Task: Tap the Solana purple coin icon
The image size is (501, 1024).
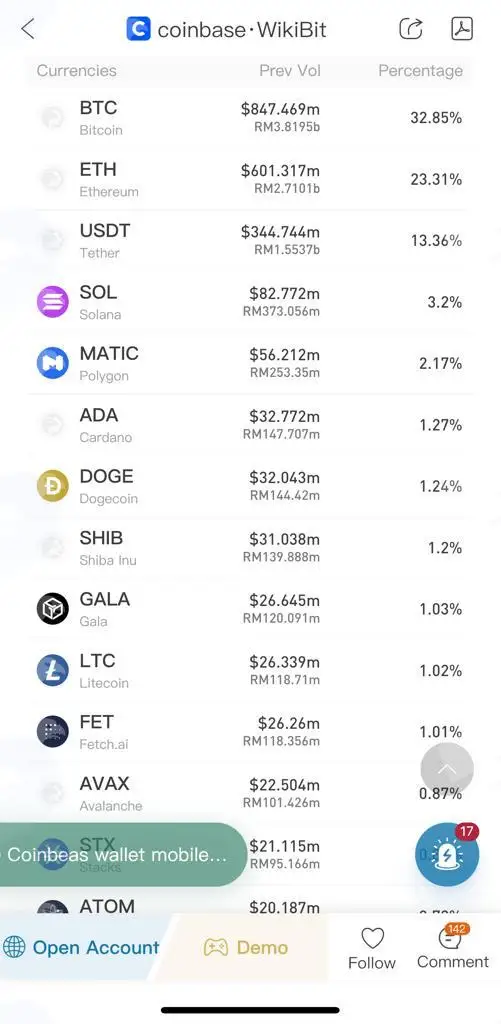Action: [x=52, y=302]
